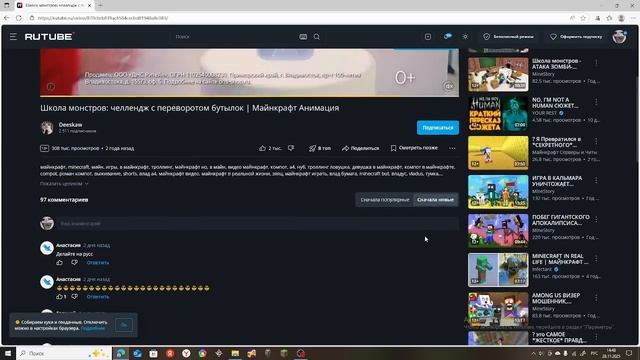Dislike the video with thumbs down

pos(291,148)
